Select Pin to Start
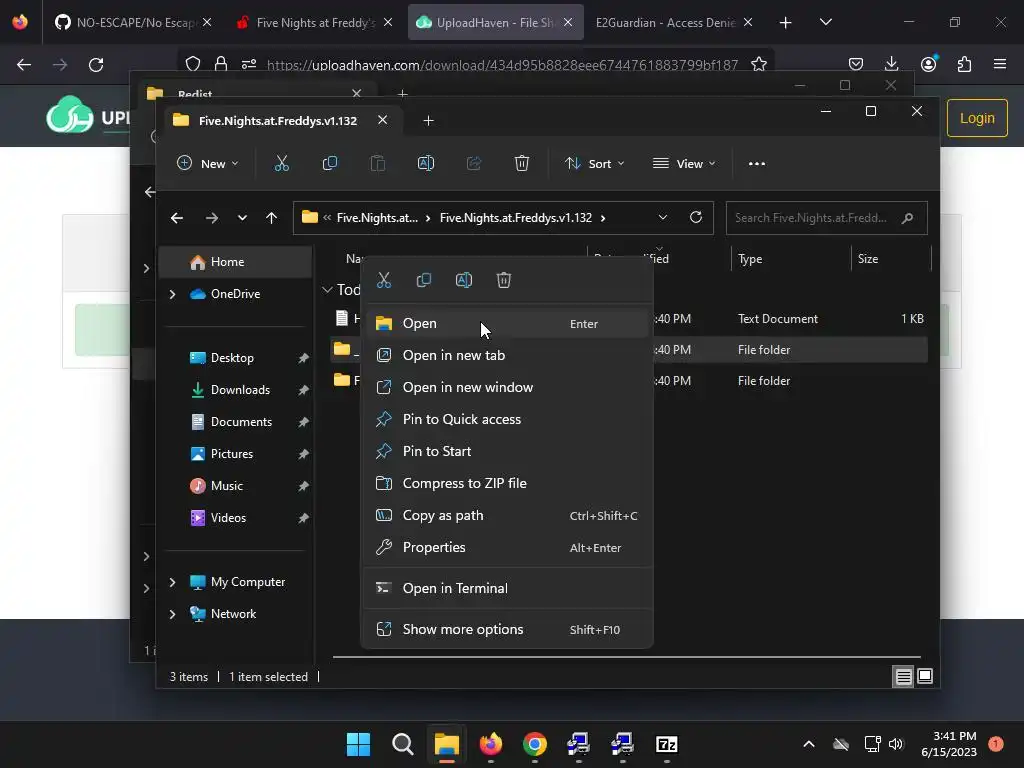1024x768 pixels. click(507, 451)
